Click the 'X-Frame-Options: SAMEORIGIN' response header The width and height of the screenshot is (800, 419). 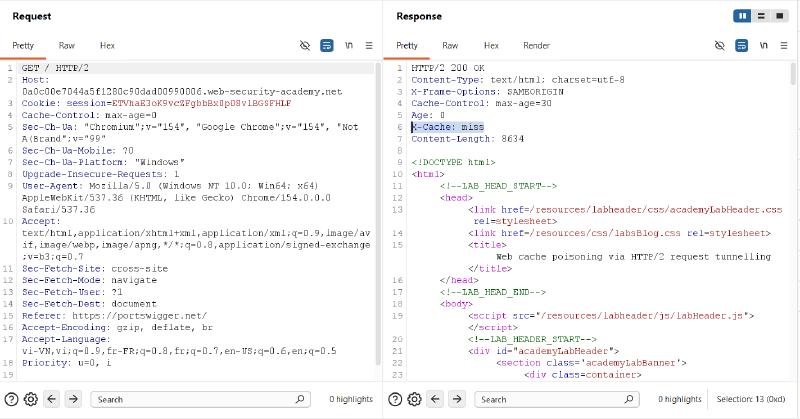pyautogui.click(x=487, y=92)
